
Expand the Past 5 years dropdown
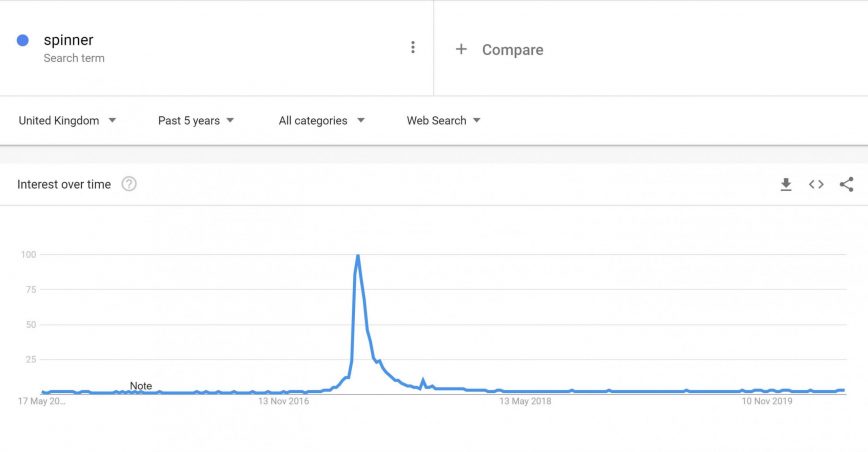[x=196, y=121]
